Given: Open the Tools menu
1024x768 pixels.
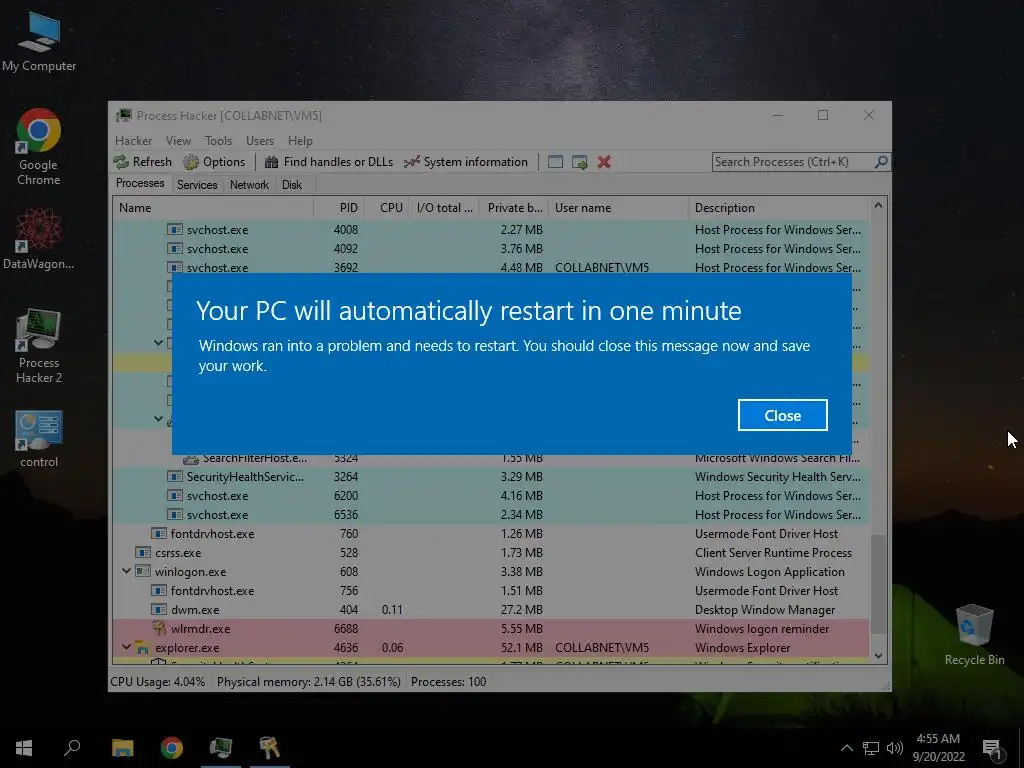Looking at the screenshot, I should pyautogui.click(x=218, y=141).
